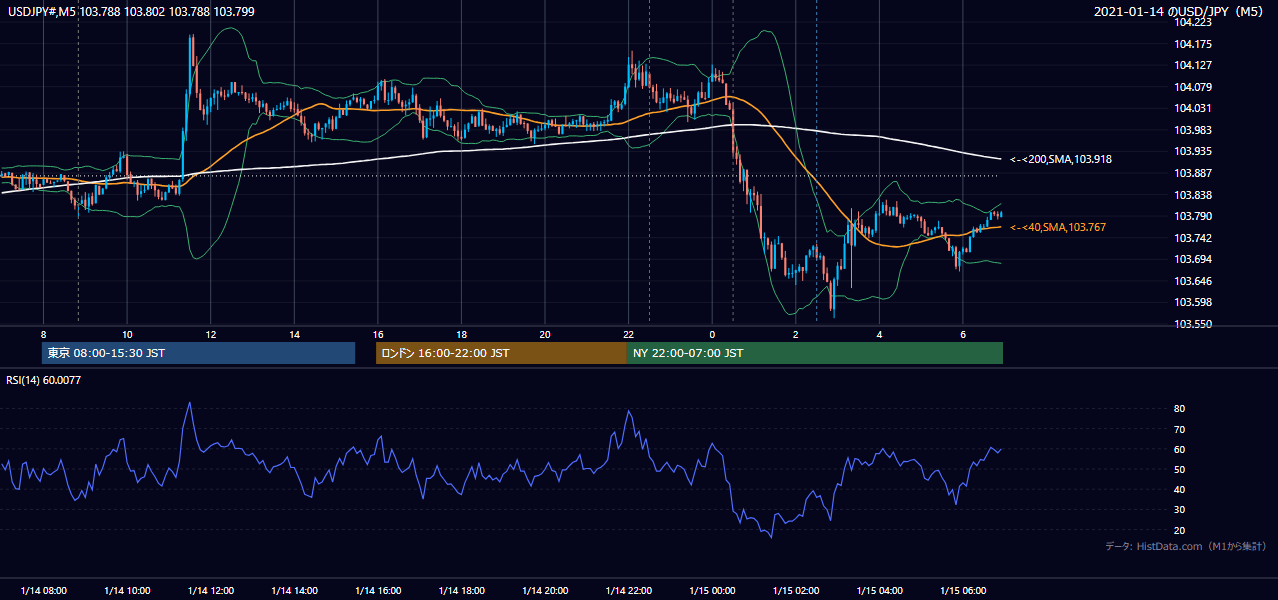
Task: Click hour tick 18 under price chart
Action: [x=461, y=334]
